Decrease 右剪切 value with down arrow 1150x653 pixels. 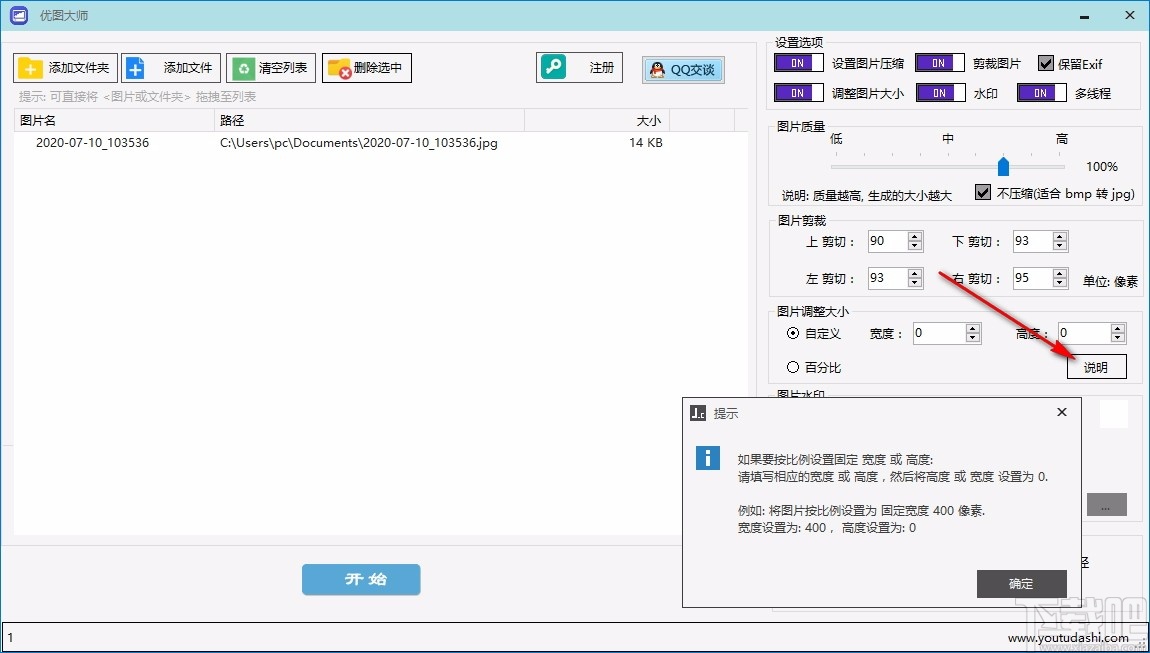point(1060,283)
